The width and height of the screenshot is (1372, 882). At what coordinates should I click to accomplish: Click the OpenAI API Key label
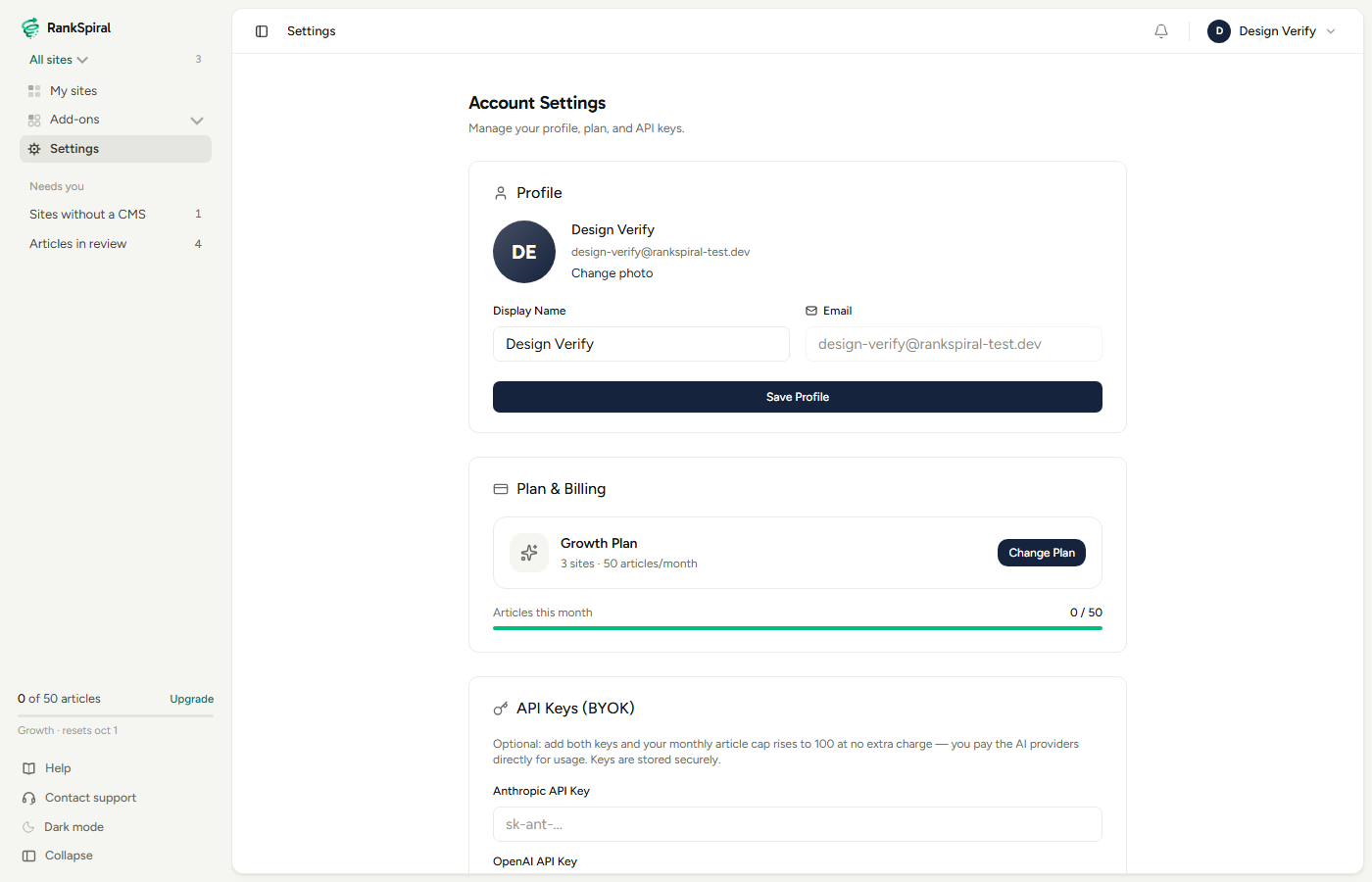click(x=535, y=861)
